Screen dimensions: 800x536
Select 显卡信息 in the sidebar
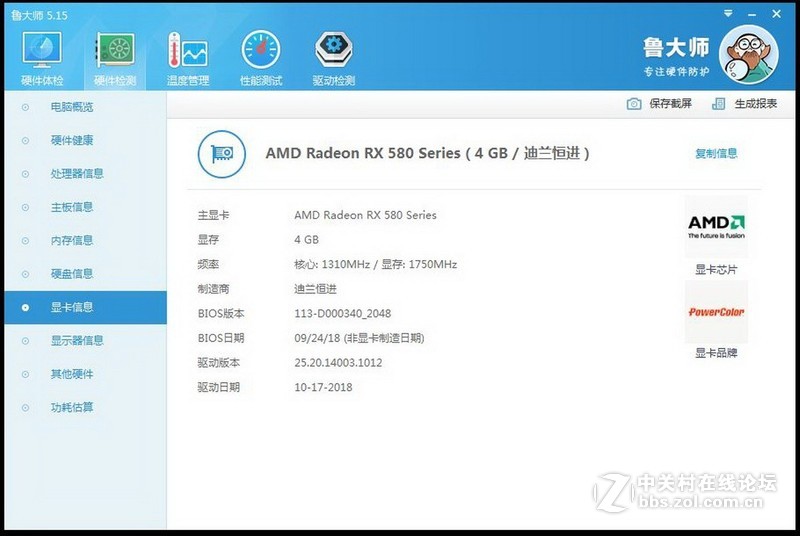pyautogui.click(x=85, y=308)
